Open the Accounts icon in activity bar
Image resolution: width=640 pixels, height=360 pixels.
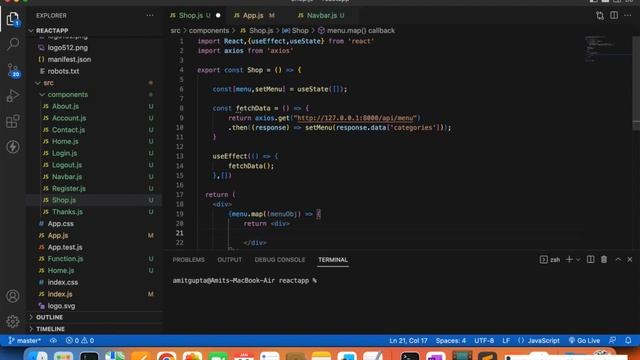click(x=13, y=296)
